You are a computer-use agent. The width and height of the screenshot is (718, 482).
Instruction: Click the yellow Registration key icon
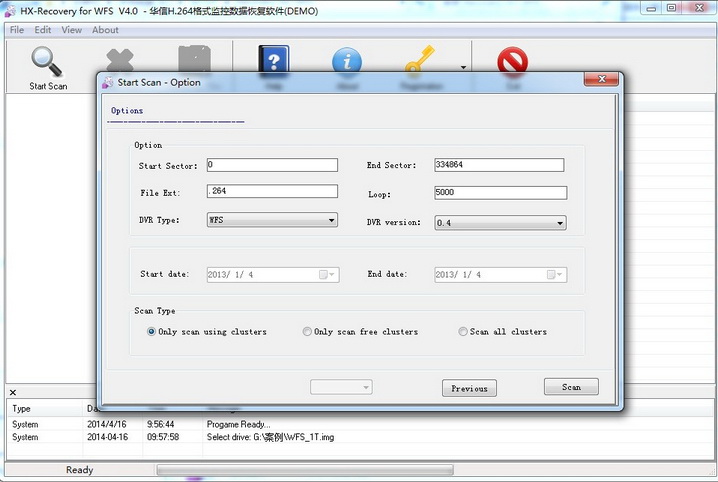coord(420,59)
